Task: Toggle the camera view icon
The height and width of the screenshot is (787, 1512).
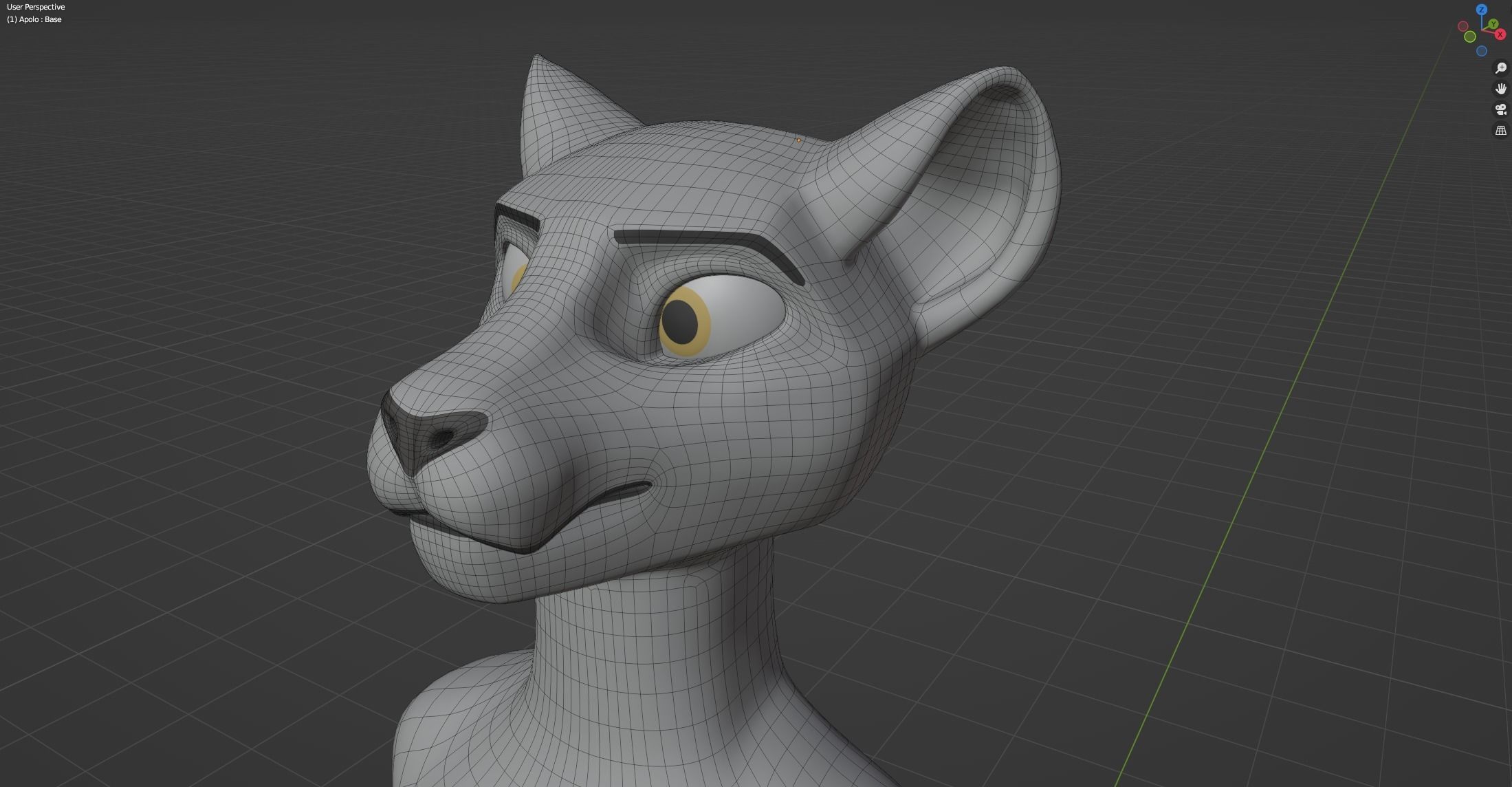Action: 1501,109
